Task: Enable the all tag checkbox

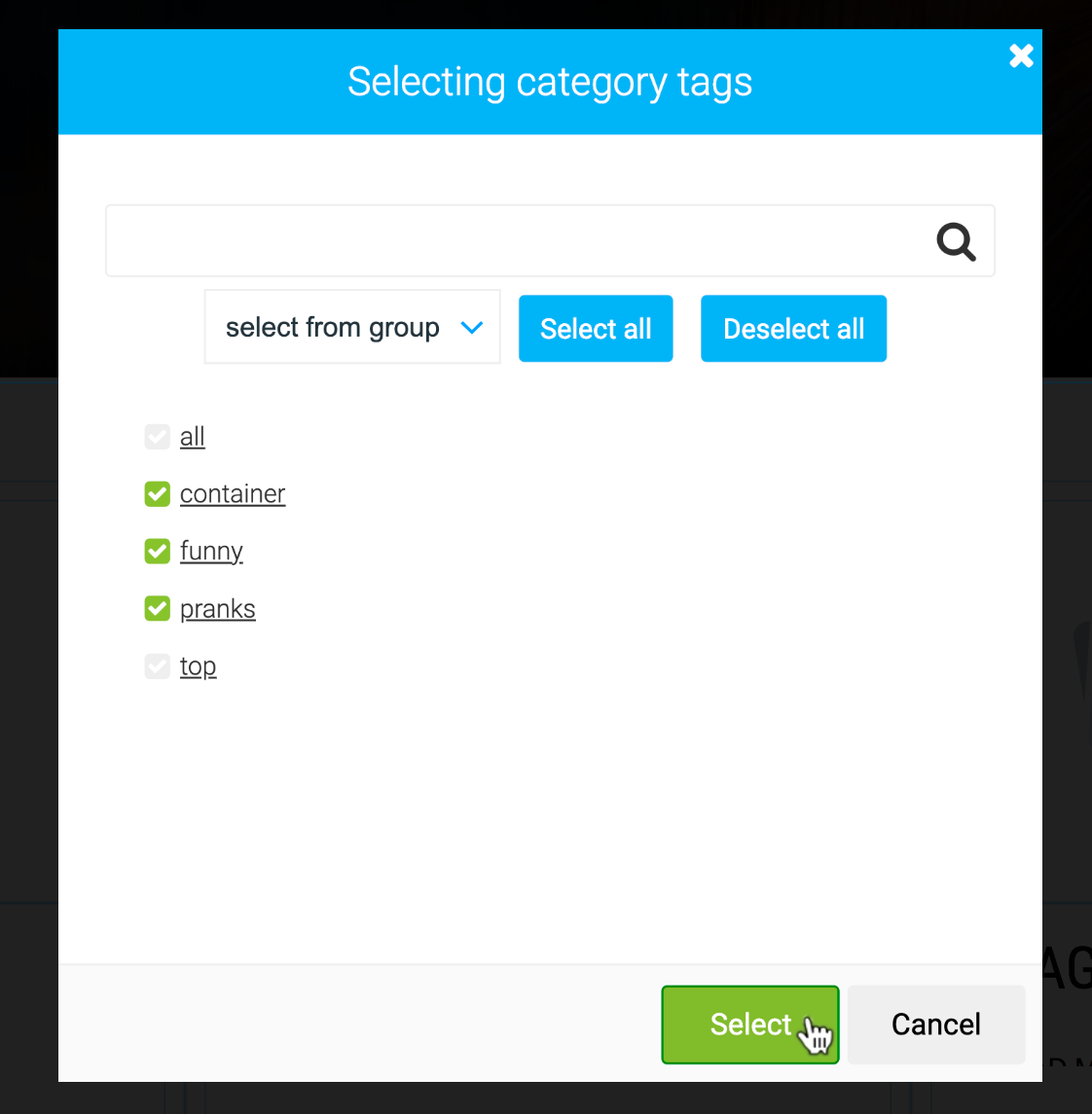Action: click(157, 436)
